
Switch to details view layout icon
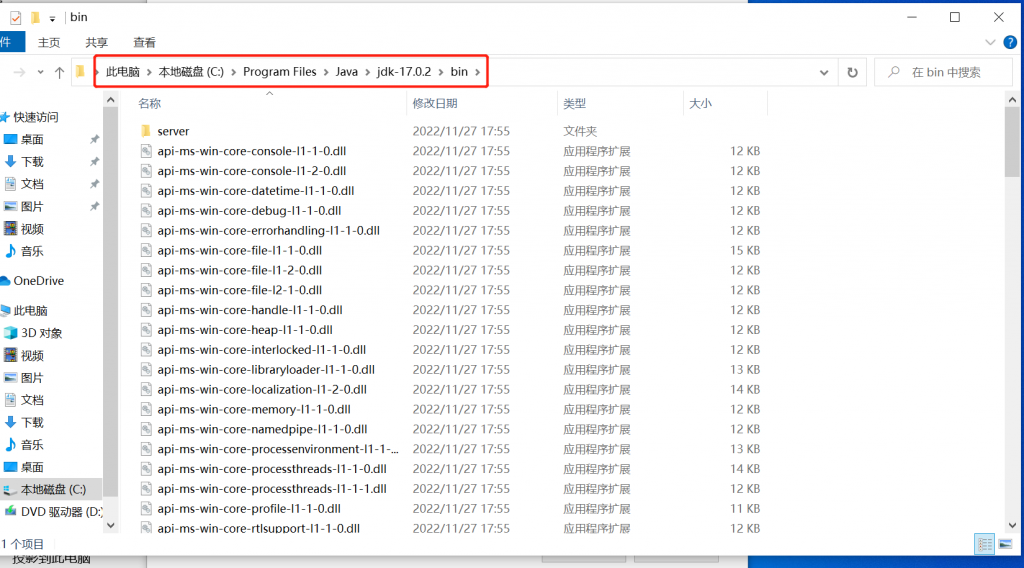click(x=984, y=544)
